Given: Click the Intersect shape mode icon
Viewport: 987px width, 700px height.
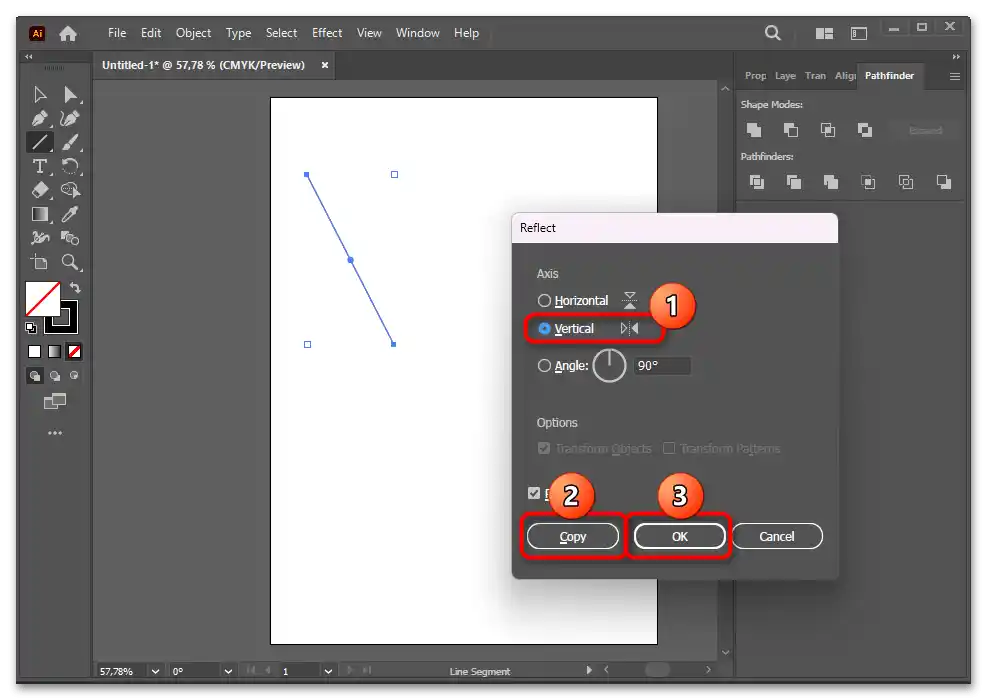Looking at the screenshot, I should 828,130.
